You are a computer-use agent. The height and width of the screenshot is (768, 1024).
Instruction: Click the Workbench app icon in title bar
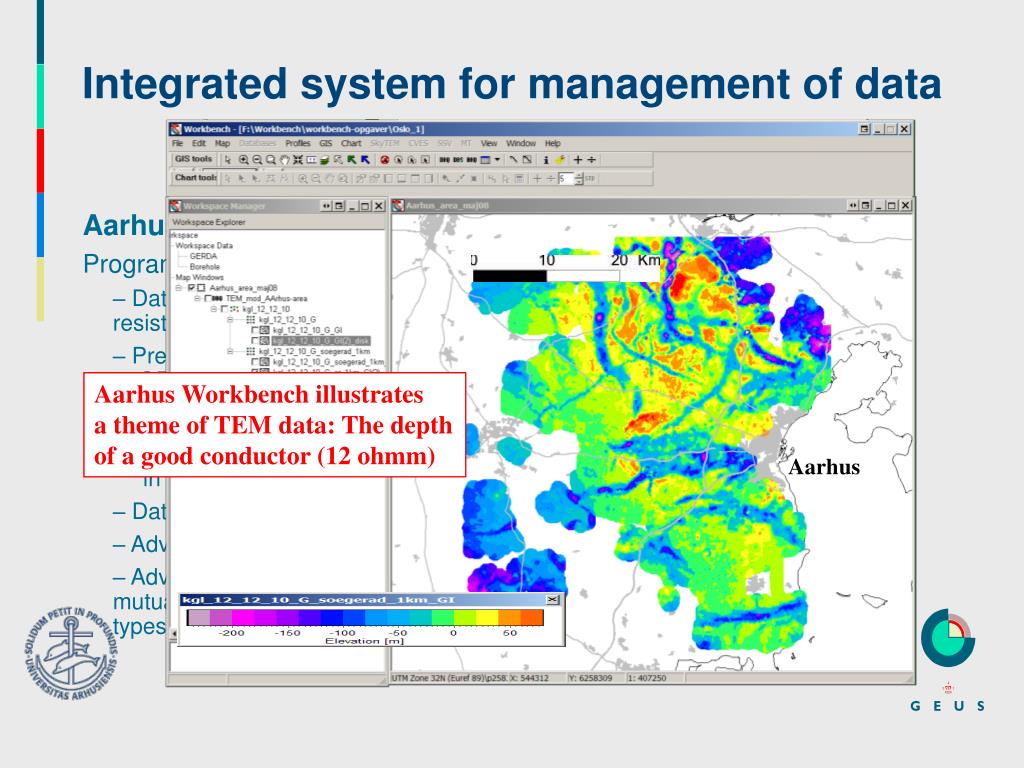[176, 129]
